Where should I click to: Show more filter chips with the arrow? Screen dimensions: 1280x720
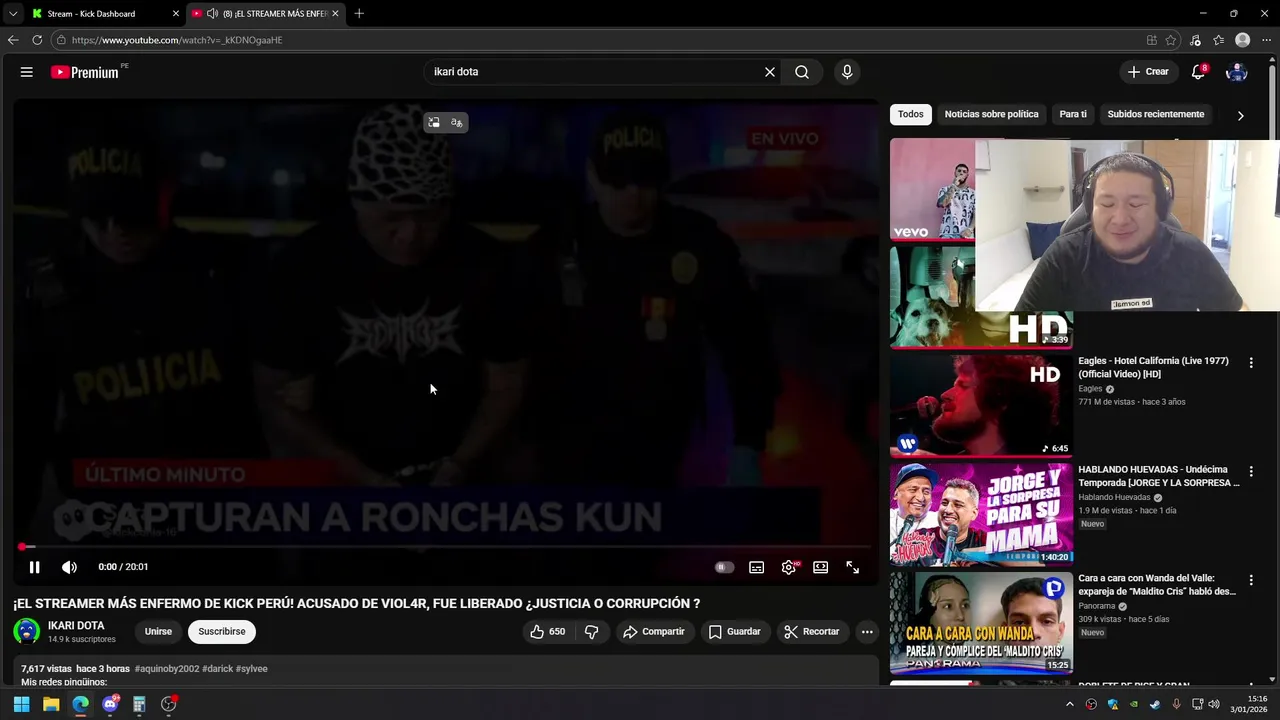[x=1240, y=115]
